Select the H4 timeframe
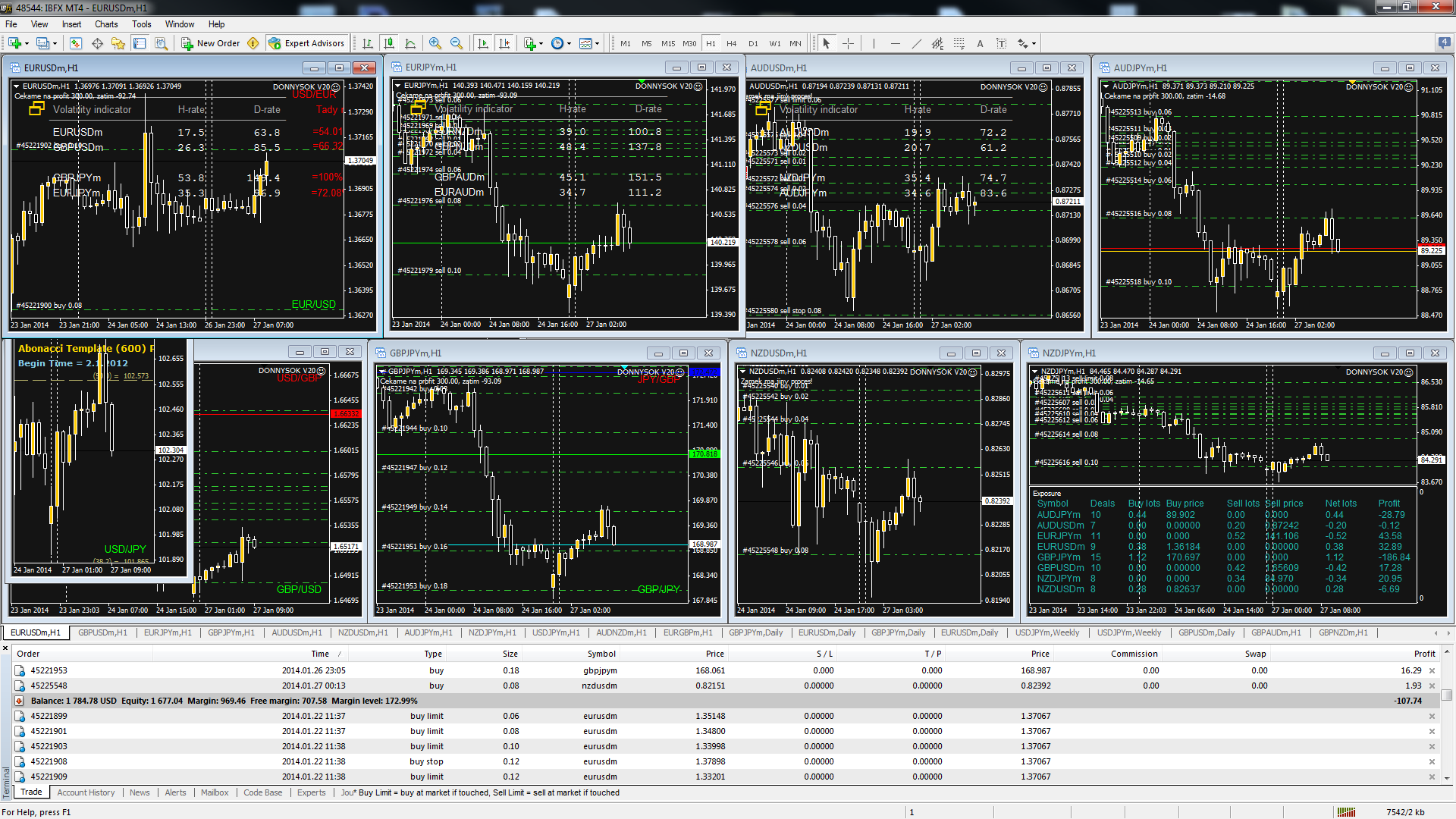1456x819 pixels. click(731, 43)
